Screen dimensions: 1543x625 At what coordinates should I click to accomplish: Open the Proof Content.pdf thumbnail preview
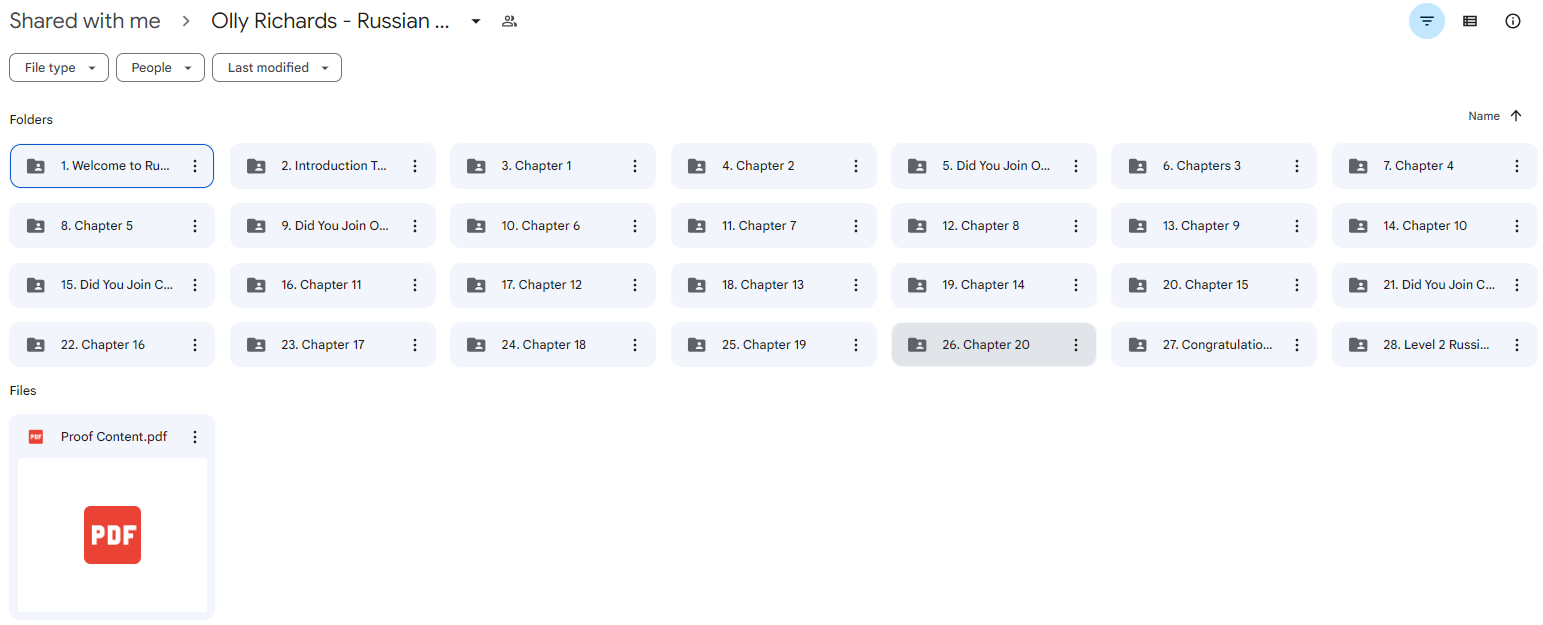pyautogui.click(x=112, y=535)
